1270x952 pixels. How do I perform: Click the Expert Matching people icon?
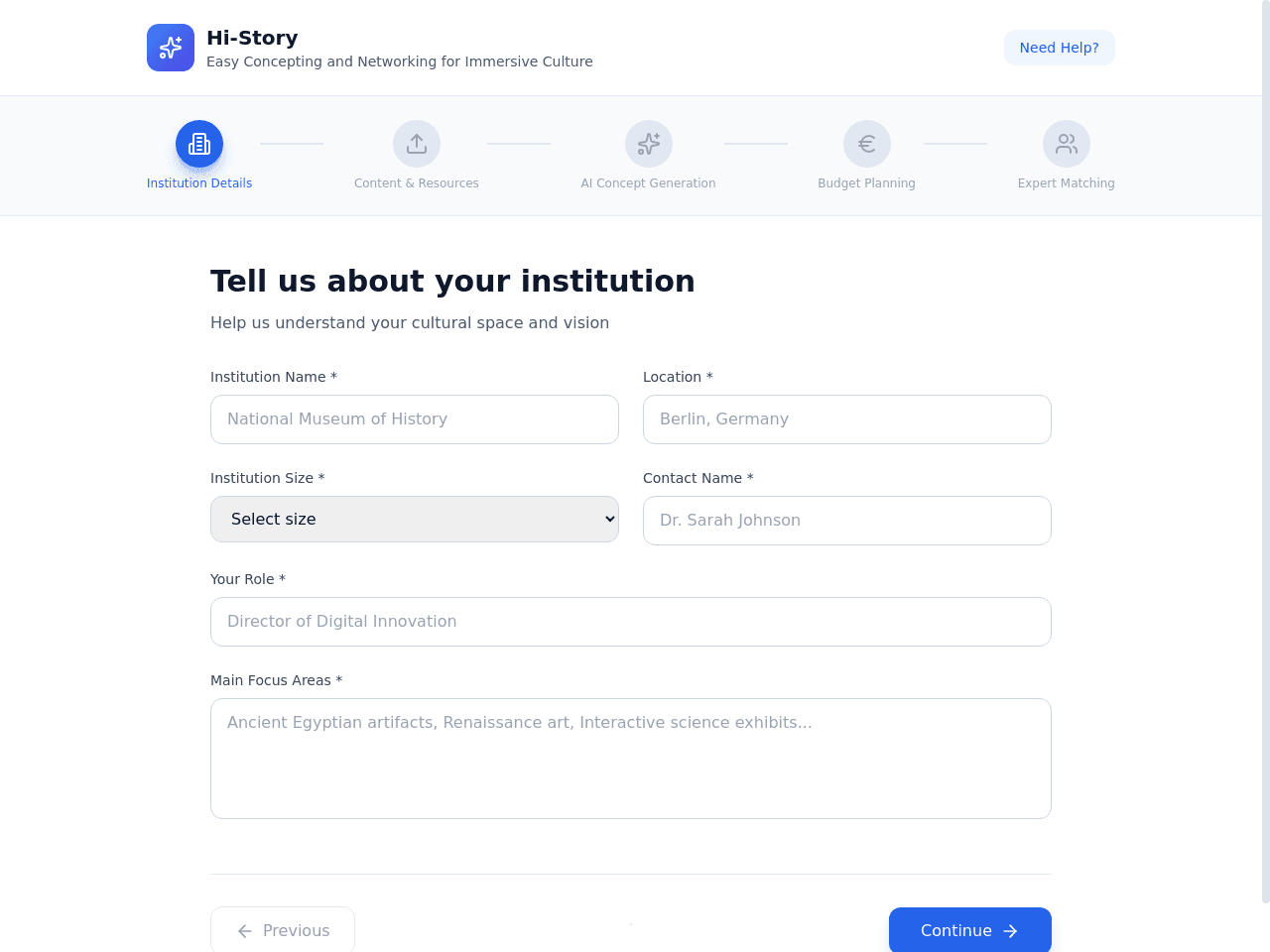pyautogui.click(x=1067, y=144)
